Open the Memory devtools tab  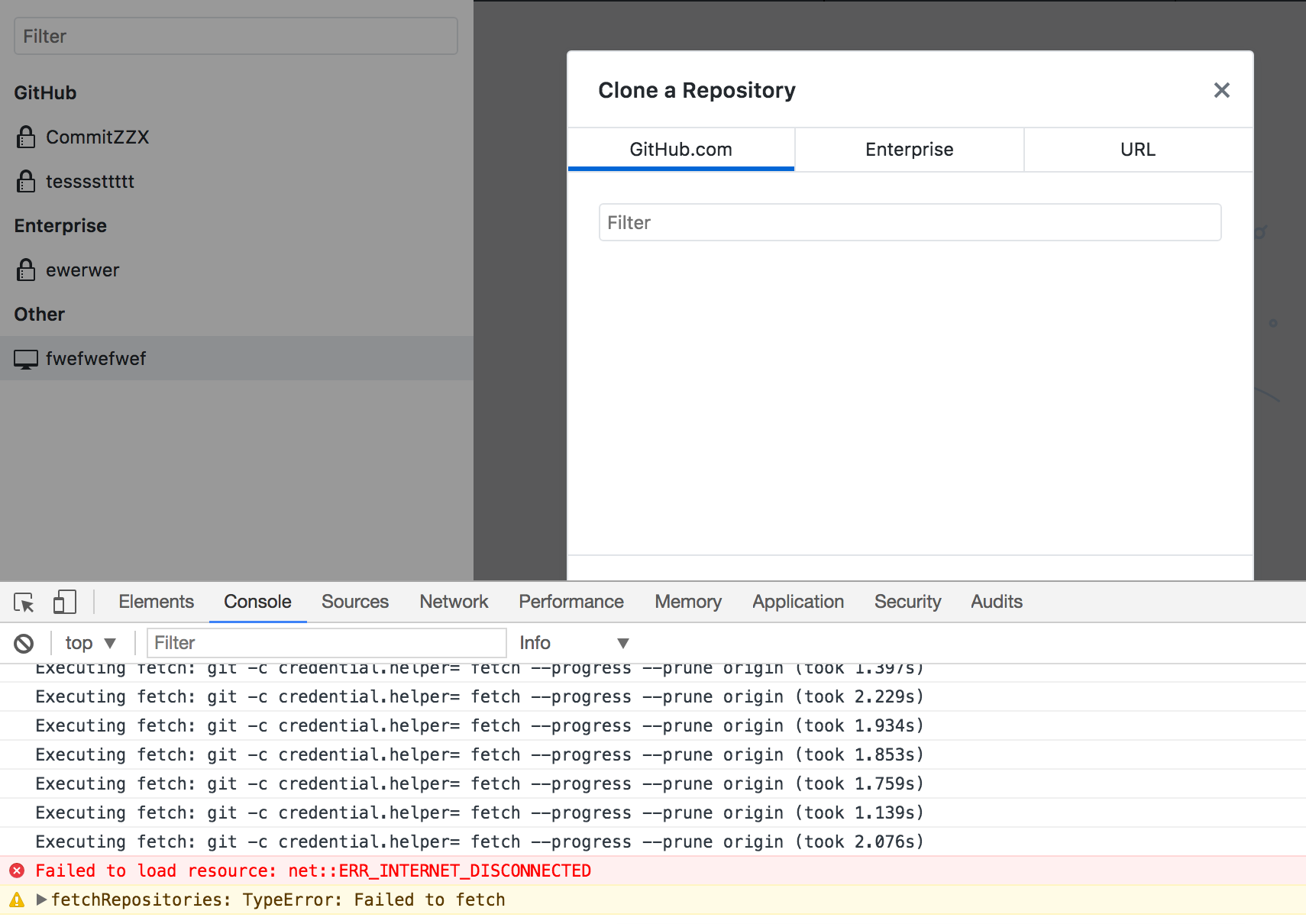[x=688, y=602]
